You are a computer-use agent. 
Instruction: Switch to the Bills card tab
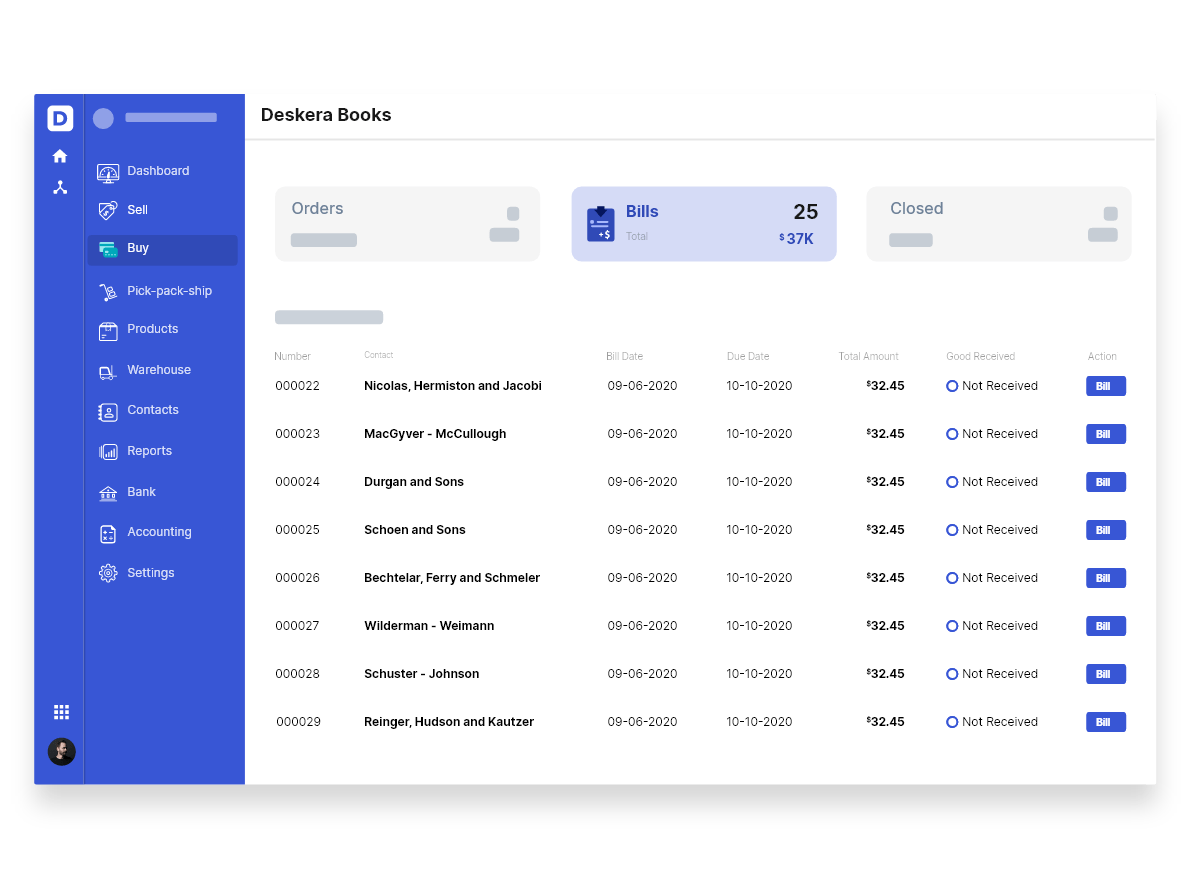[x=704, y=224]
